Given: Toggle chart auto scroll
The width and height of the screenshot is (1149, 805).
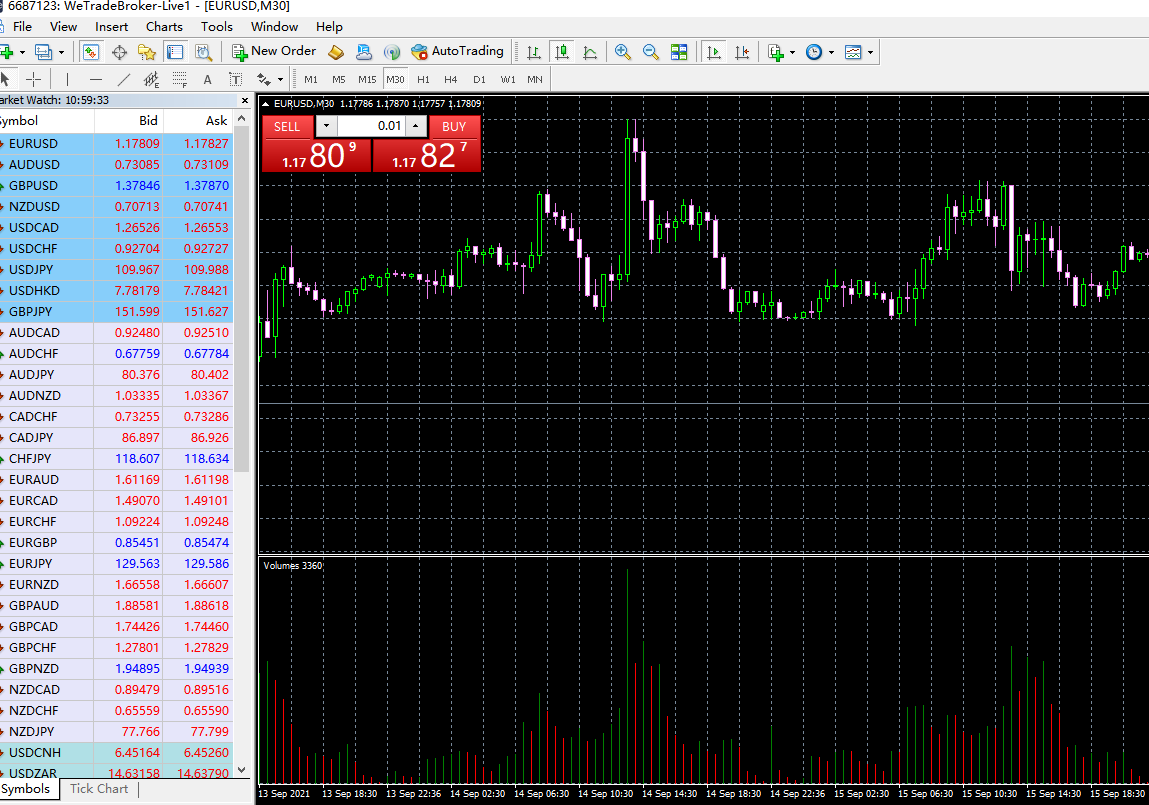Looking at the screenshot, I should pyautogui.click(x=714, y=52).
